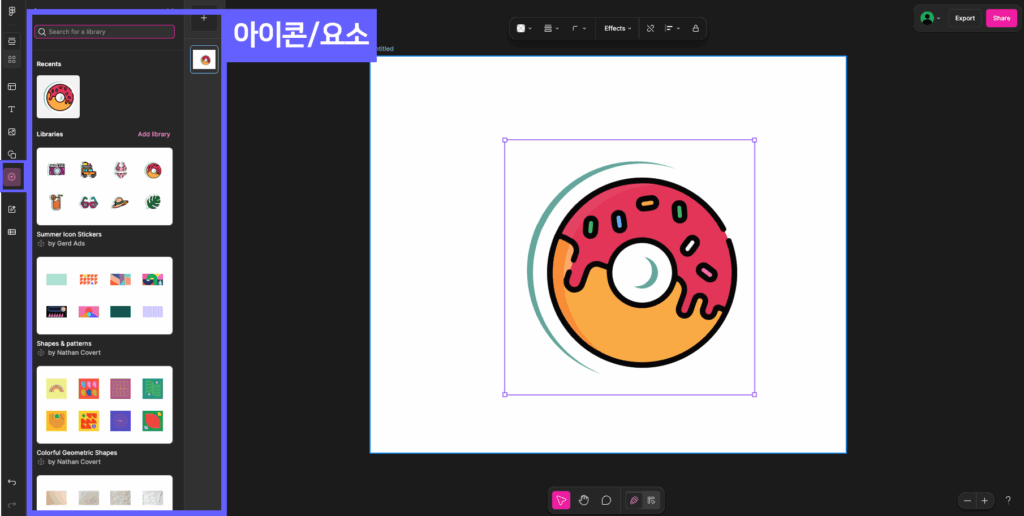This screenshot has width=1024, height=516.
Task: Open the Figma main menu logo
Action: coord(12,11)
